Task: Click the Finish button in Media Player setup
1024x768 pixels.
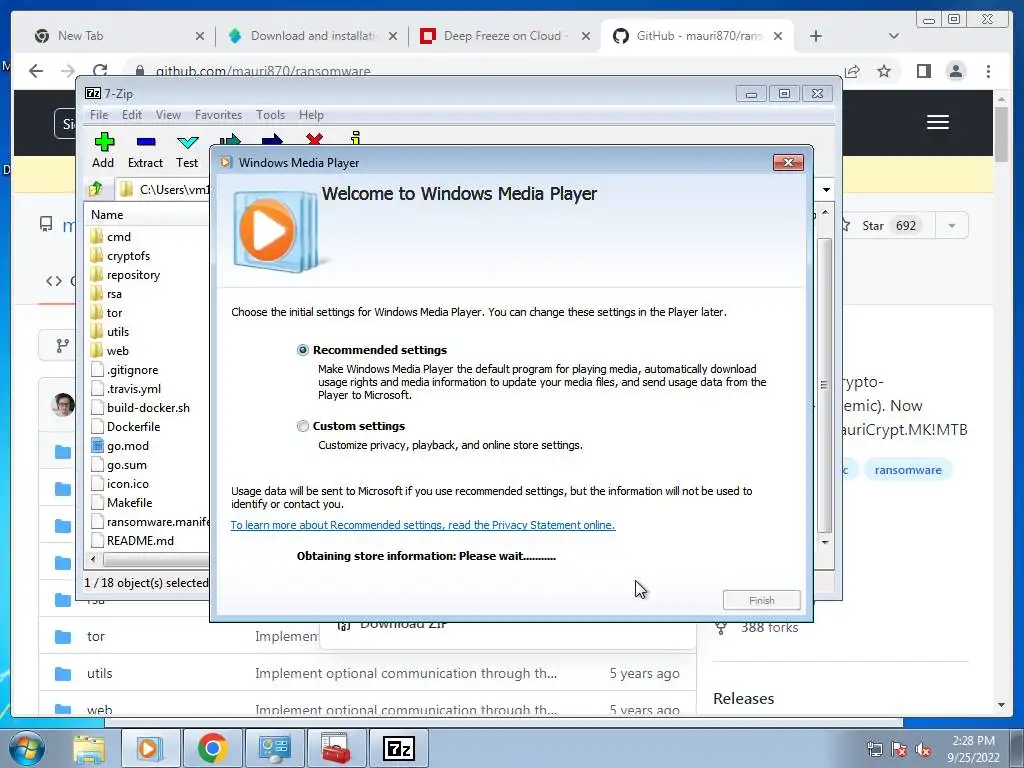Action: click(761, 600)
